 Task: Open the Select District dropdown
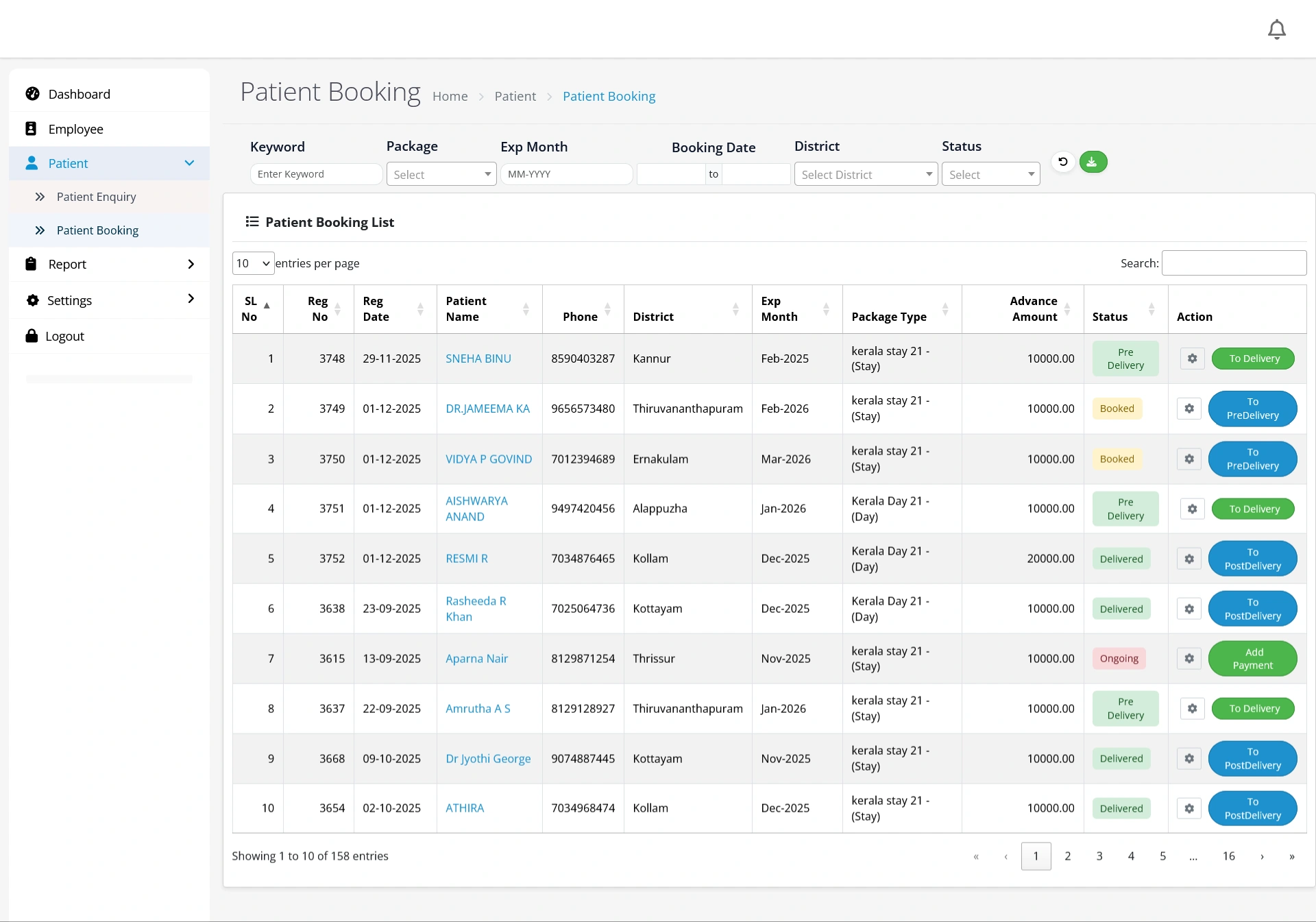point(866,174)
